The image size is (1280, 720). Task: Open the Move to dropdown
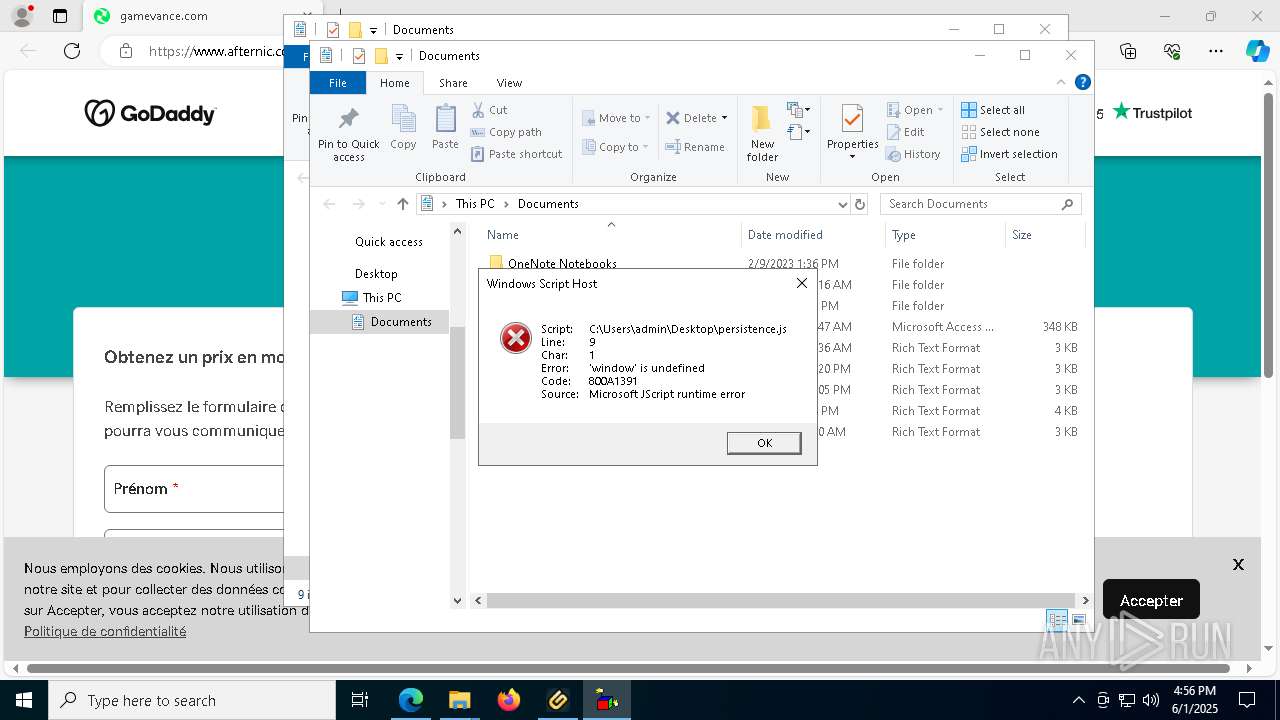click(616, 118)
